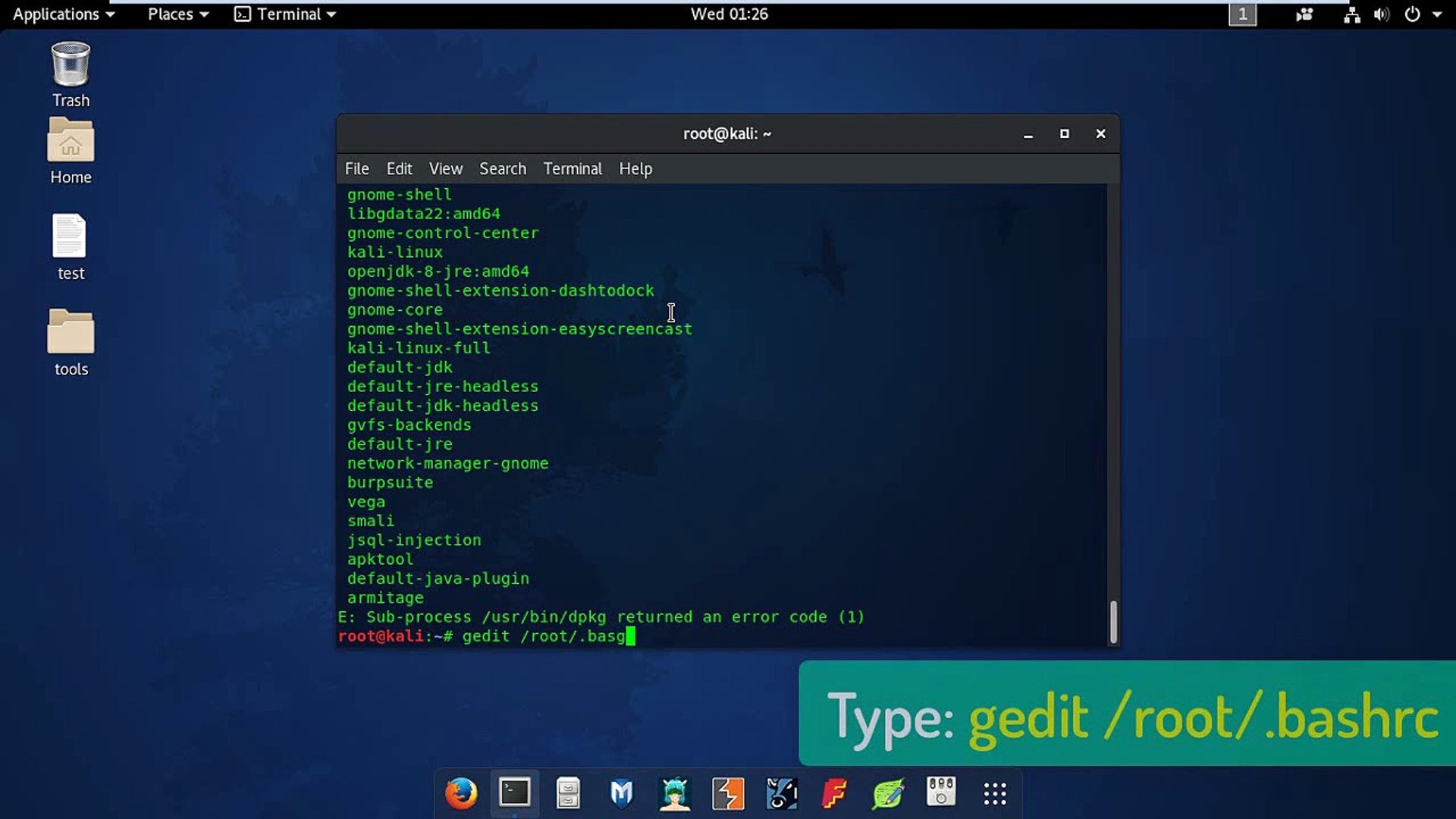The height and width of the screenshot is (819, 1456).
Task: Select the tools folder on desktop
Action: pyautogui.click(x=71, y=342)
